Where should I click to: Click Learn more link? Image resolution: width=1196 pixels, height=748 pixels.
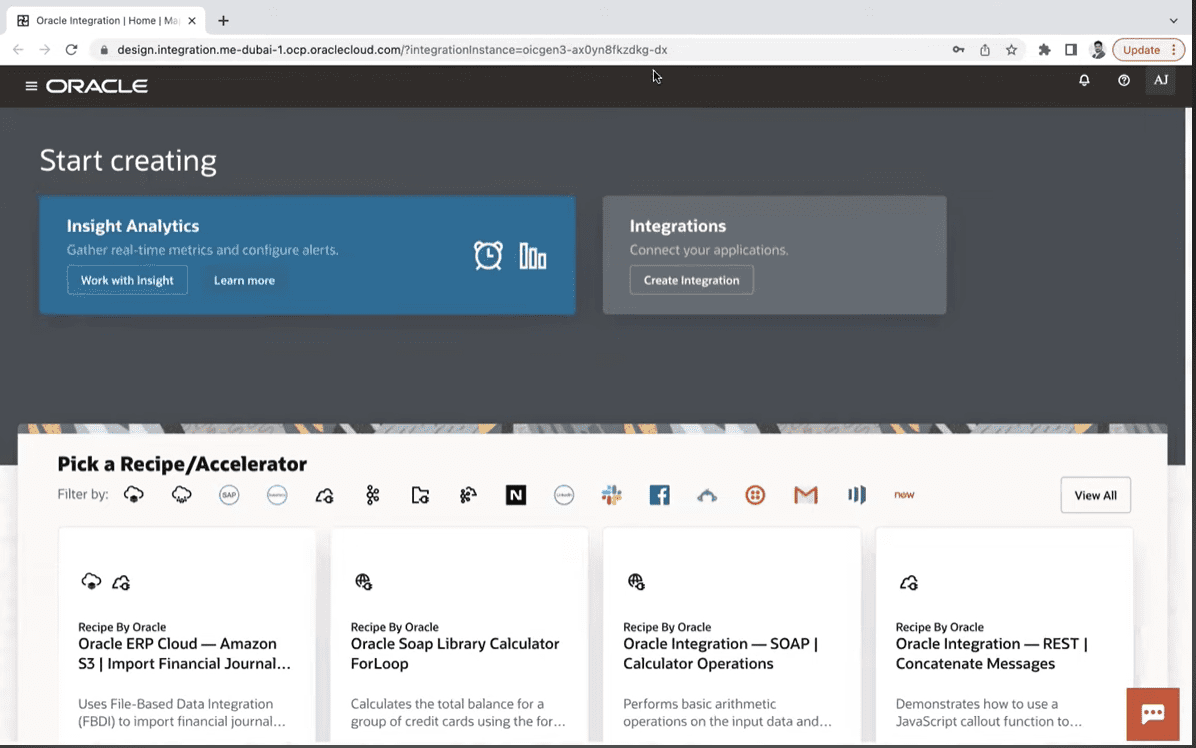tap(244, 280)
